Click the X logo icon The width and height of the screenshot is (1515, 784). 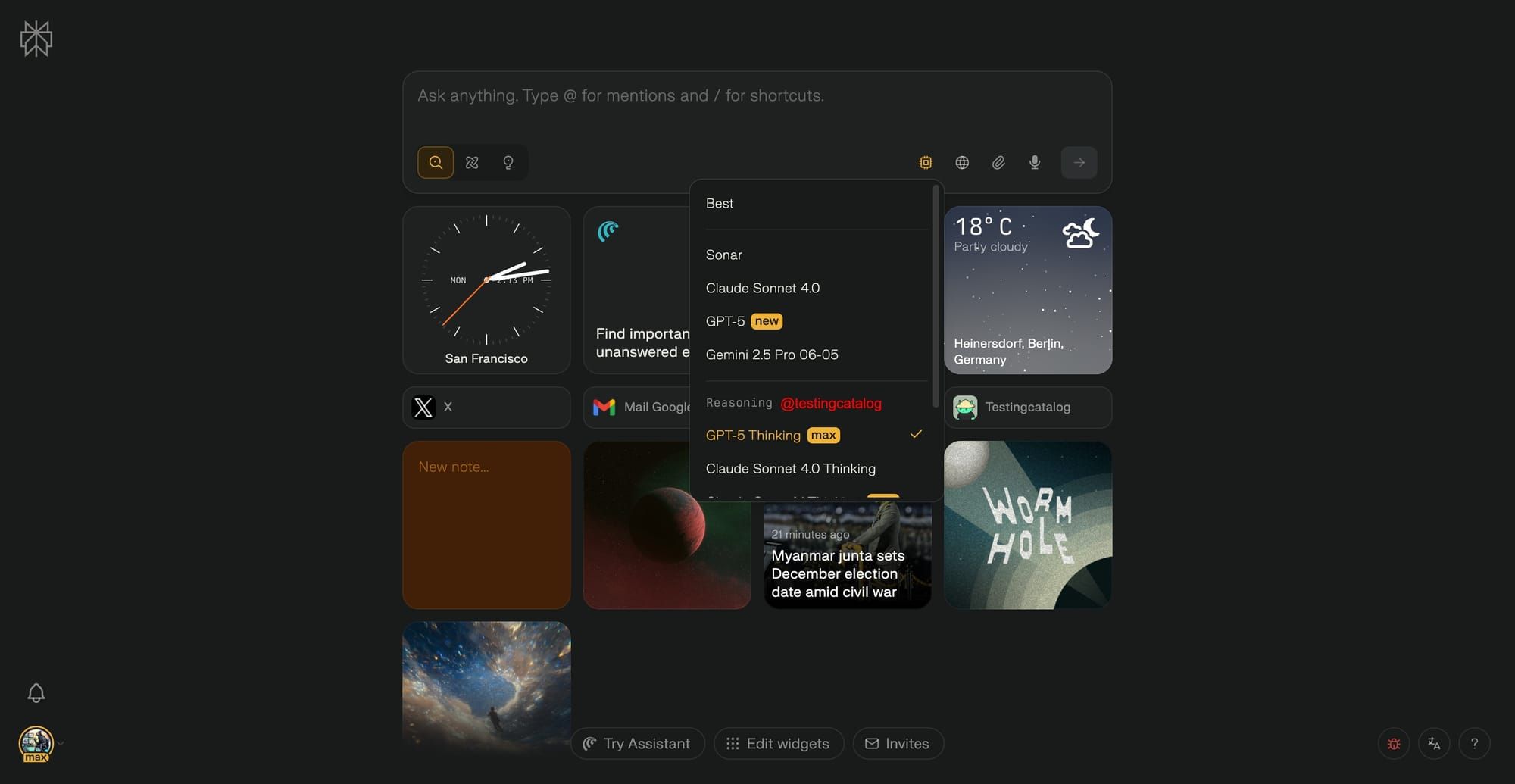coord(423,408)
